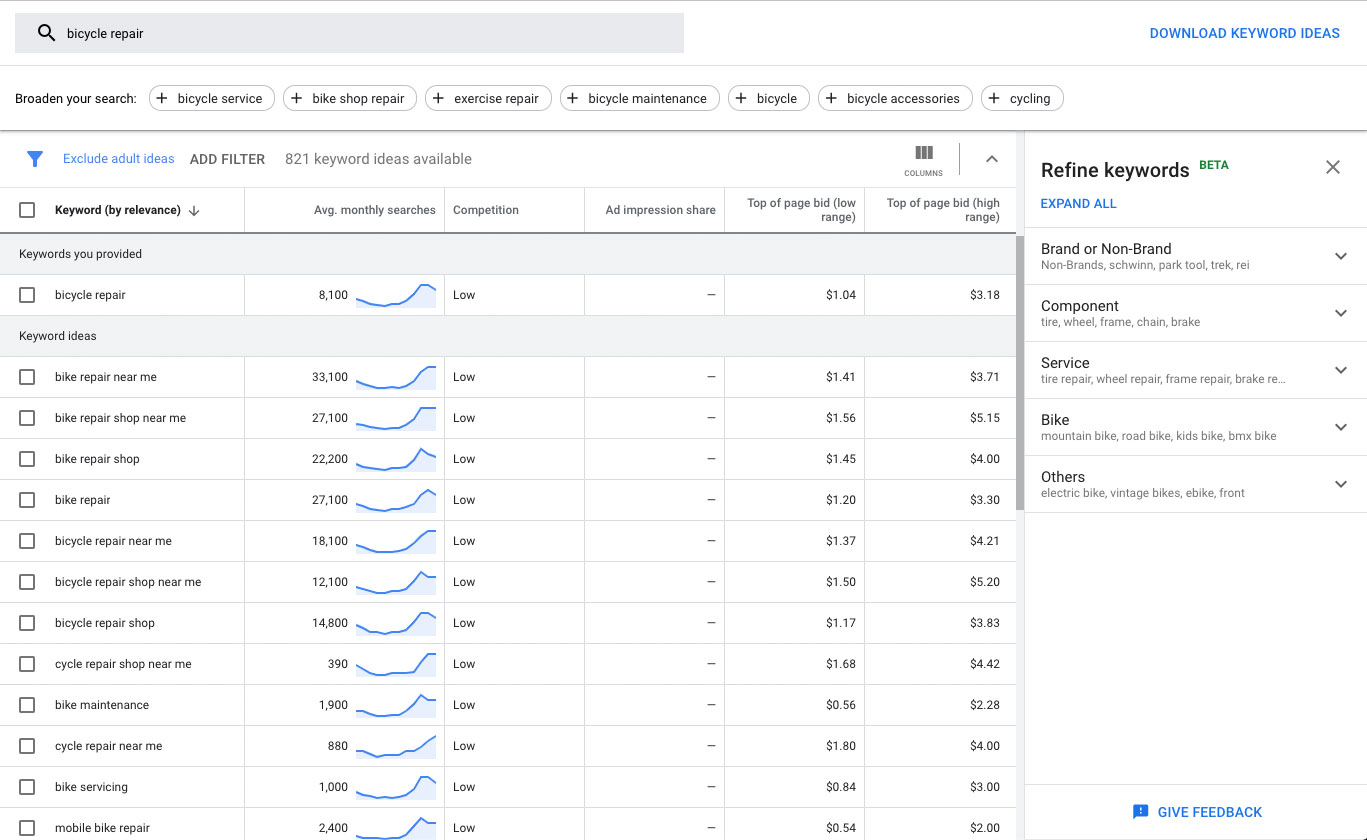
Task: Click the BETA label beside Refine keywords
Action: tap(1214, 165)
